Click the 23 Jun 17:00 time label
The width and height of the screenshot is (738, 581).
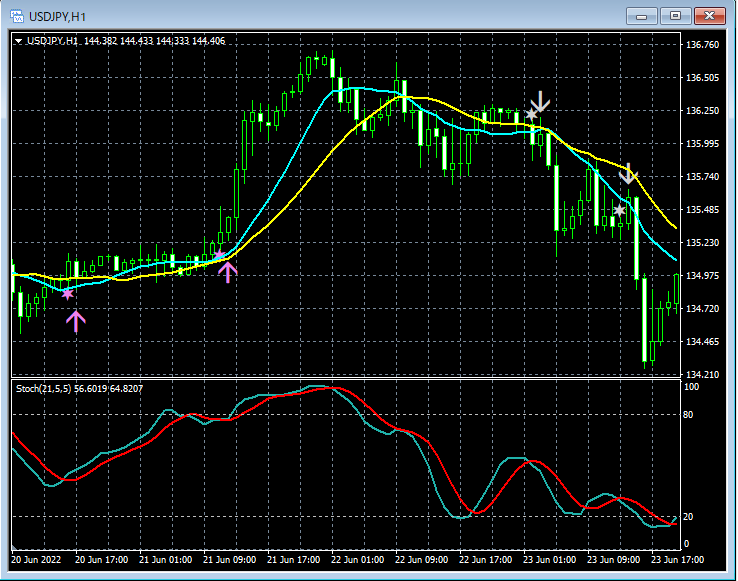677,560
